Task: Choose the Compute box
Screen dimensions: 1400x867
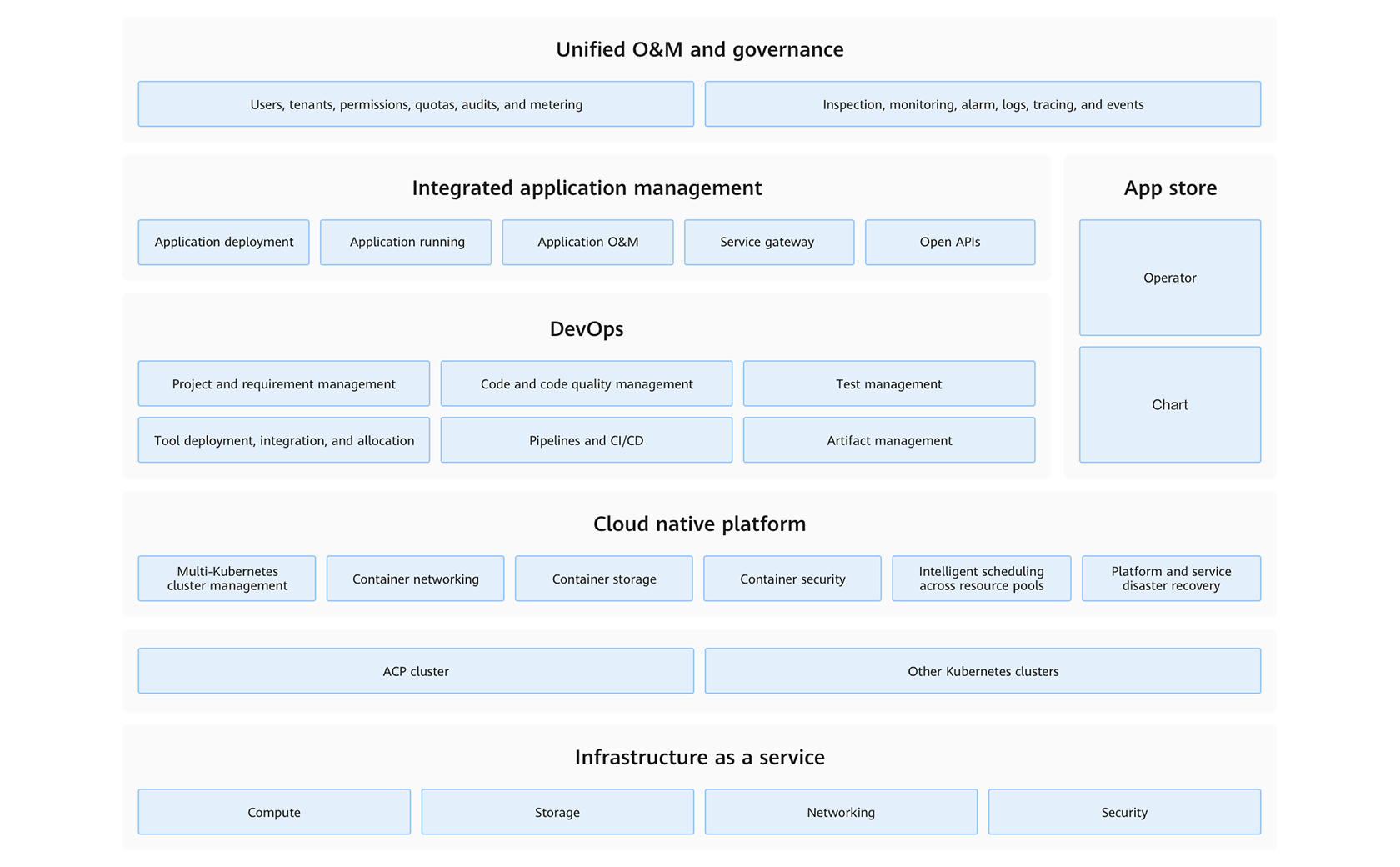Action: click(274, 812)
